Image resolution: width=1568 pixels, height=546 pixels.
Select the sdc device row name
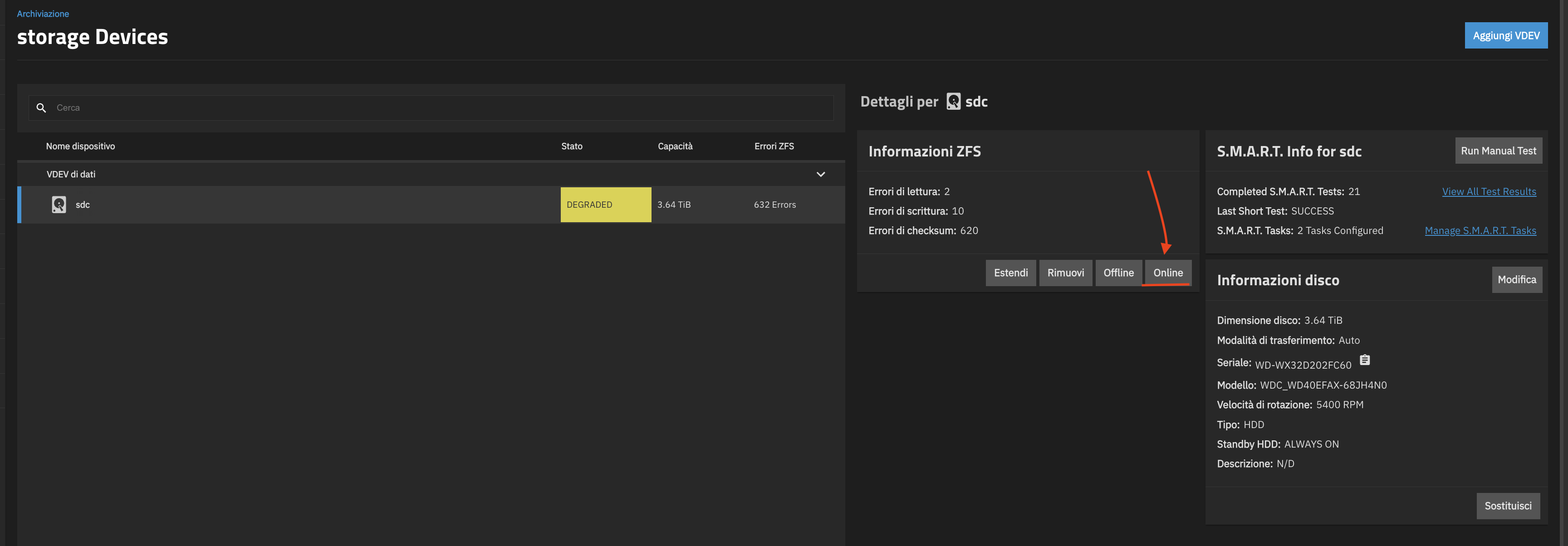coord(83,205)
